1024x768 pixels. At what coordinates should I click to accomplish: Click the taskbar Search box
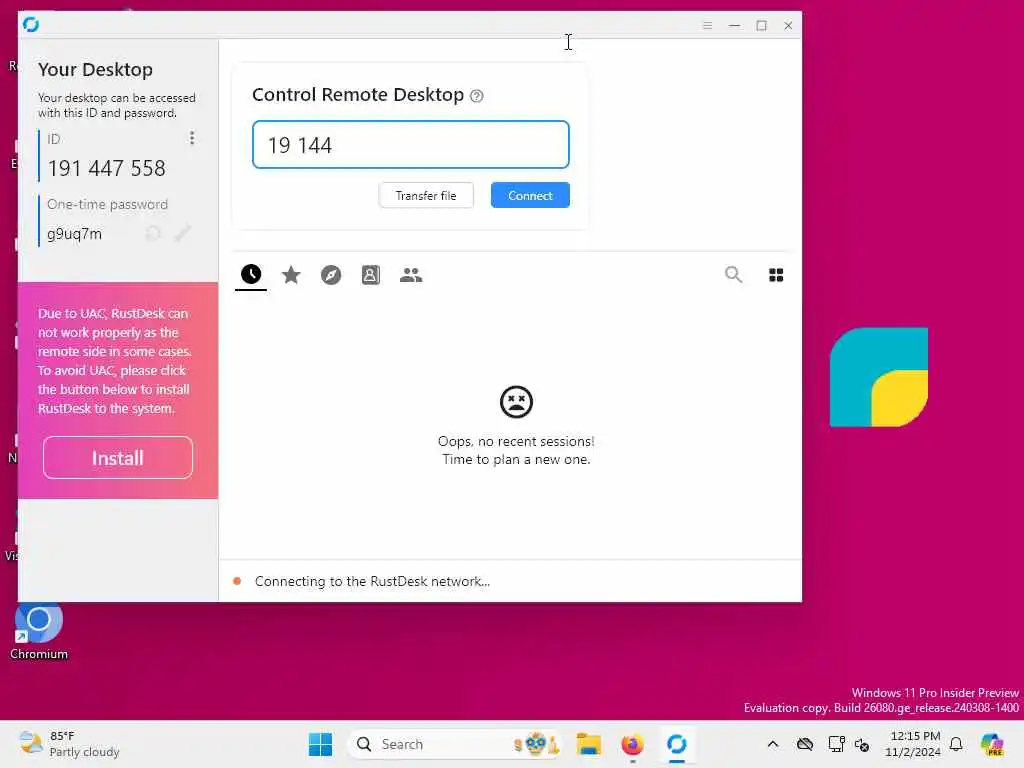[x=455, y=744]
